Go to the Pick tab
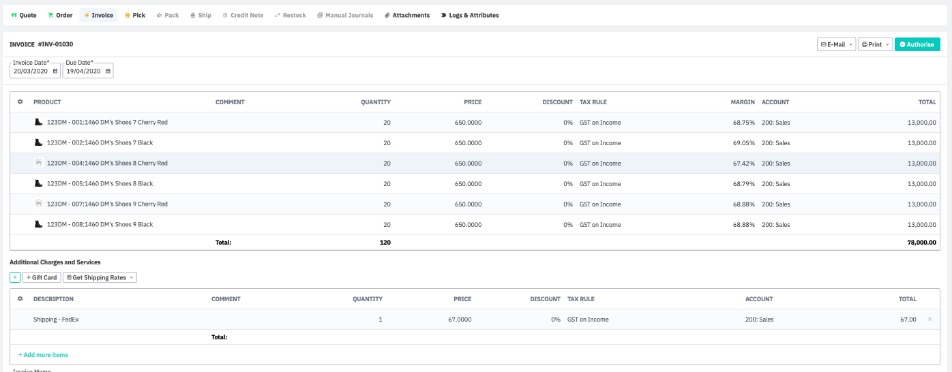 click(135, 15)
